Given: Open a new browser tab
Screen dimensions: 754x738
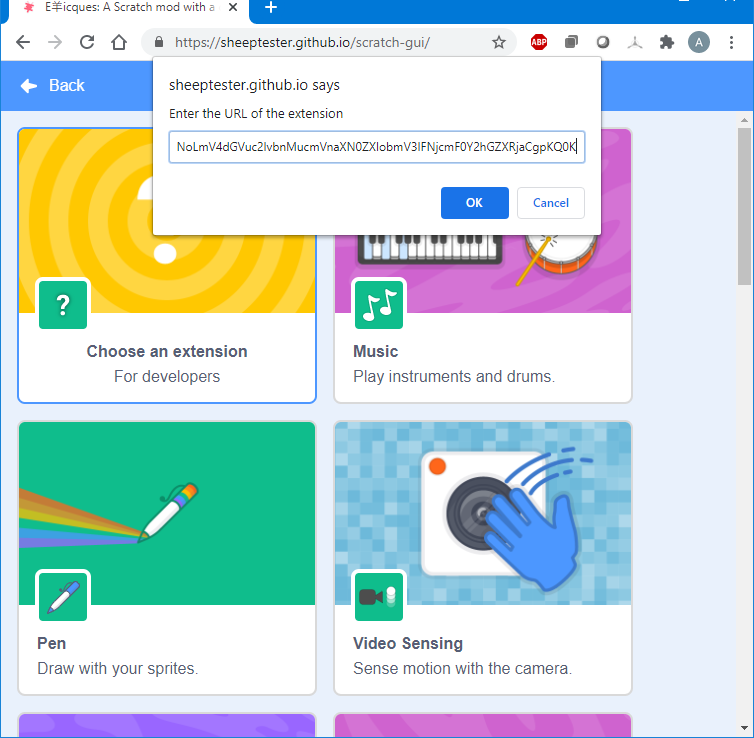Looking at the screenshot, I should (271, 7).
